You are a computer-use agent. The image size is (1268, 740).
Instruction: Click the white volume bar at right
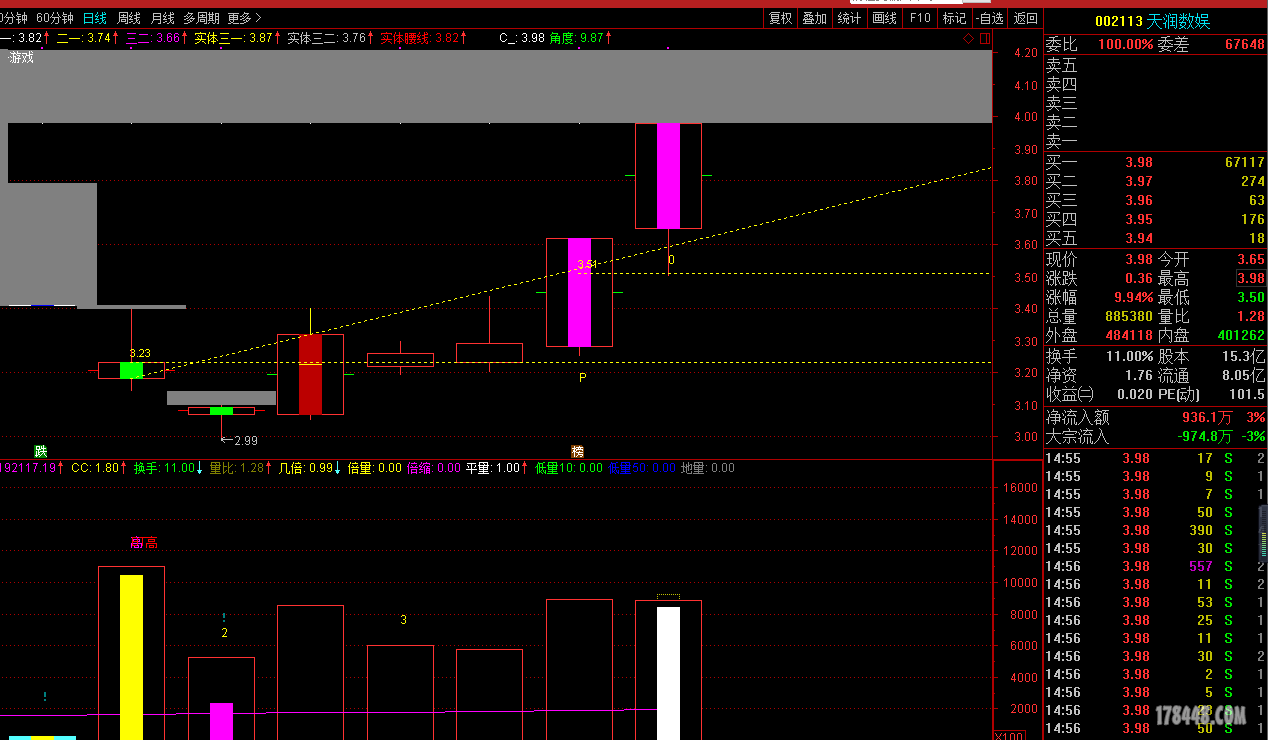pyautogui.click(x=668, y=673)
